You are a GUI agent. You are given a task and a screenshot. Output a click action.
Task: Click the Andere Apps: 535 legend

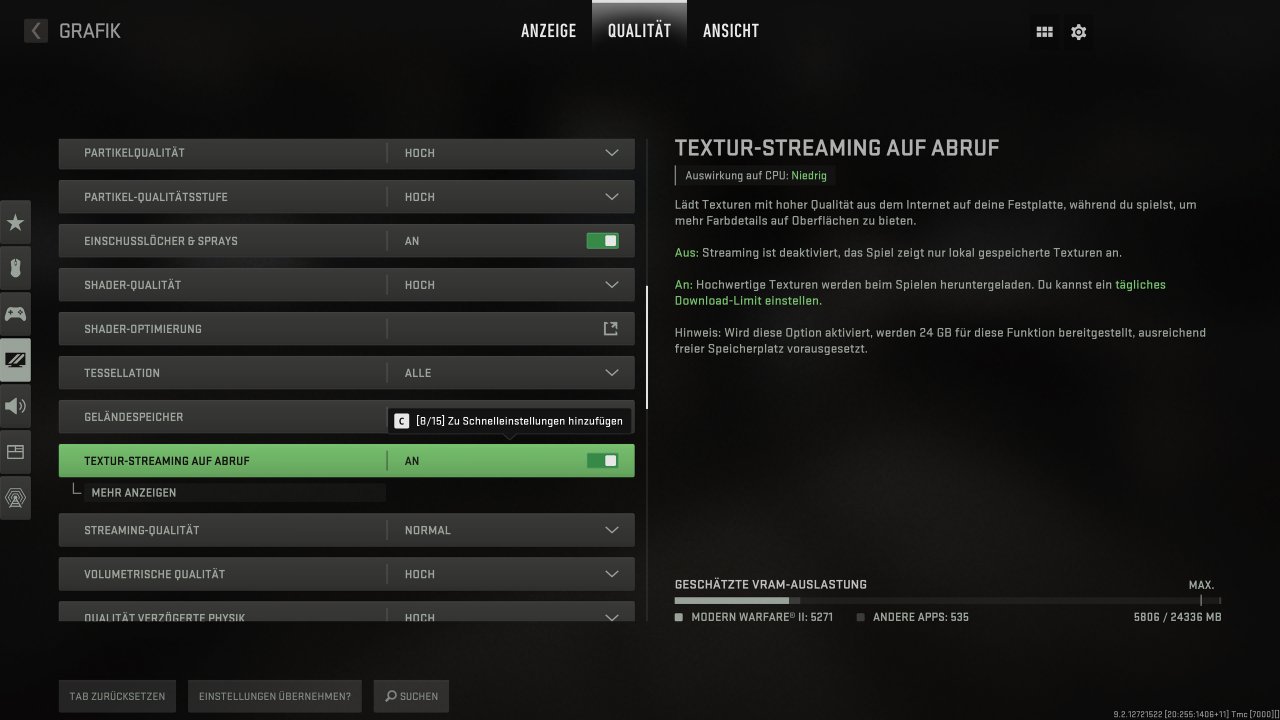pos(913,618)
